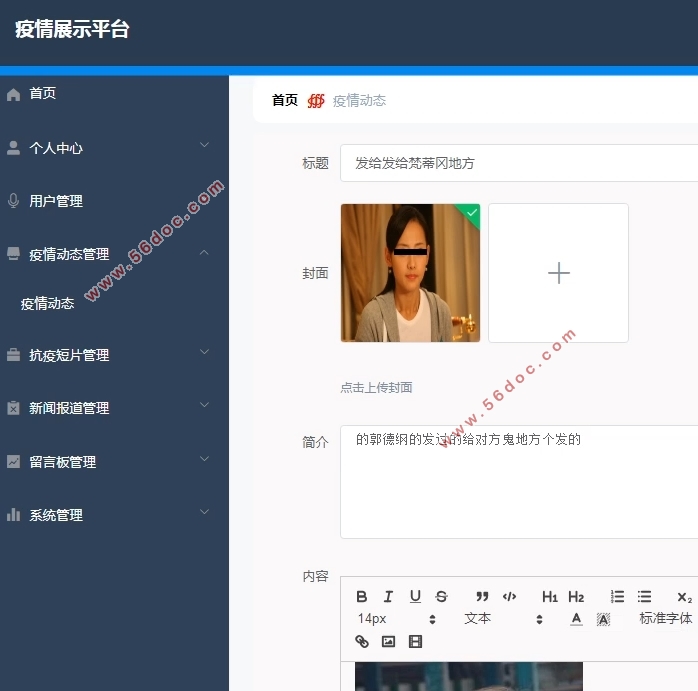Image resolution: width=698 pixels, height=691 pixels.
Task: Expand the 留言板管理 menu chevron
Action: point(204,459)
